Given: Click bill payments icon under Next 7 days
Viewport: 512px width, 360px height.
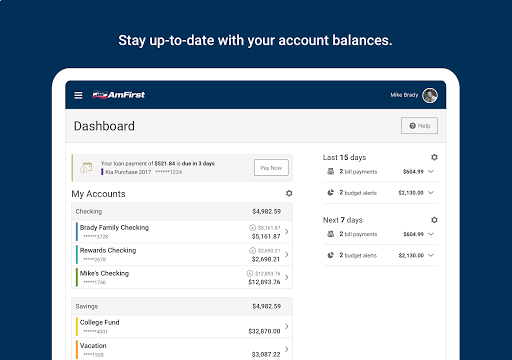Looking at the screenshot, I should click(x=331, y=234).
